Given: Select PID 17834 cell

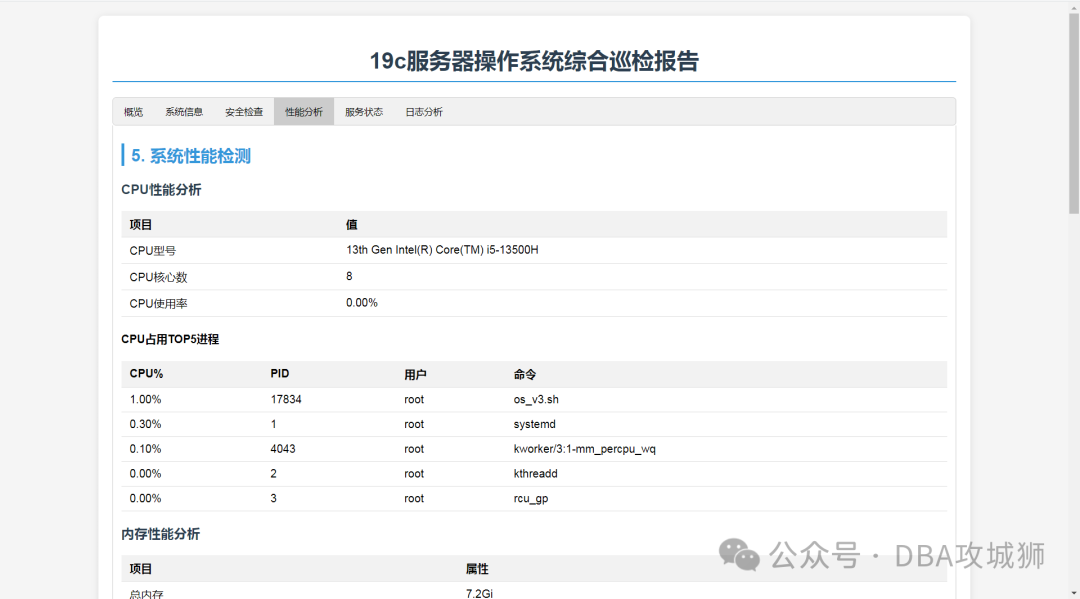Looking at the screenshot, I should [x=286, y=399].
